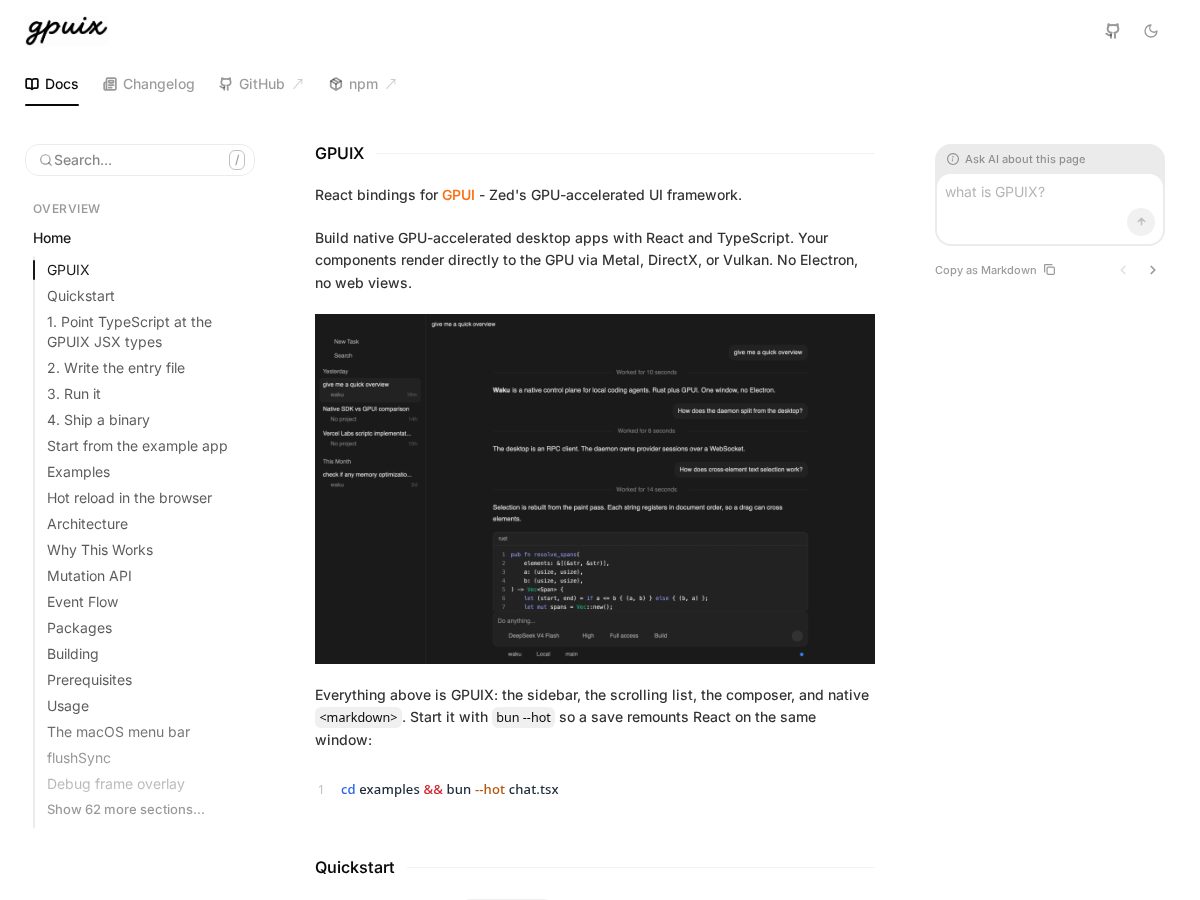Go to Event Flow section
Screen dimensions: 1200x900
coord(83,602)
